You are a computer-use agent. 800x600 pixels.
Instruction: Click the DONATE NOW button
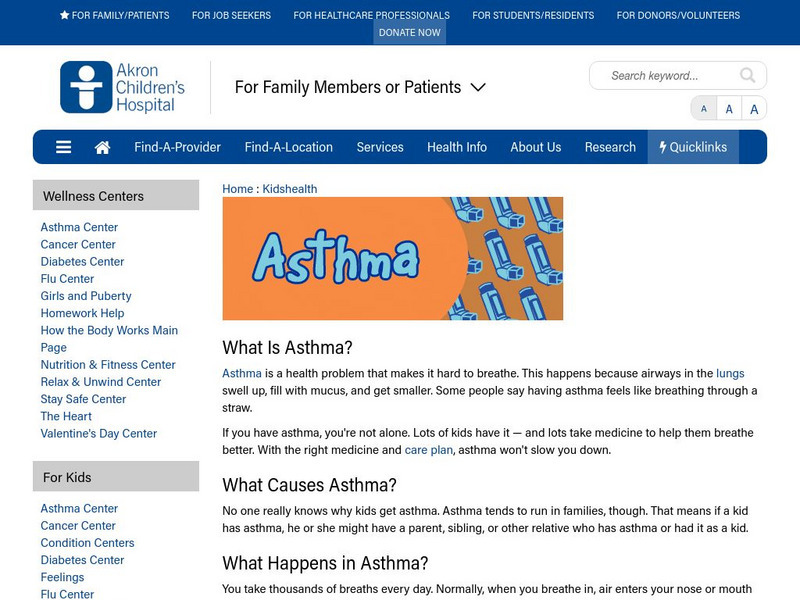[410, 32]
